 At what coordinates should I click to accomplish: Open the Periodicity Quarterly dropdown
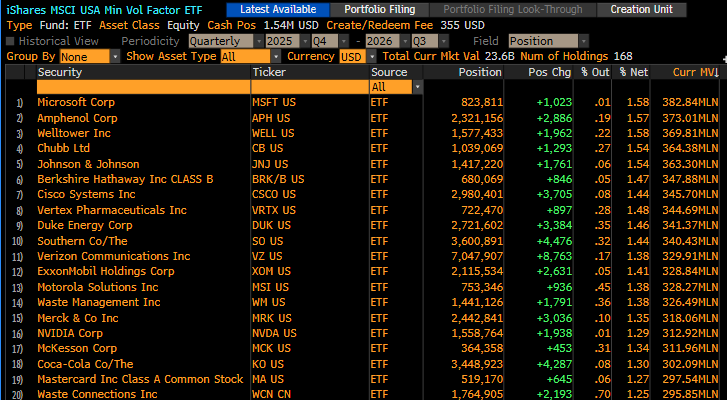point(226,41)
